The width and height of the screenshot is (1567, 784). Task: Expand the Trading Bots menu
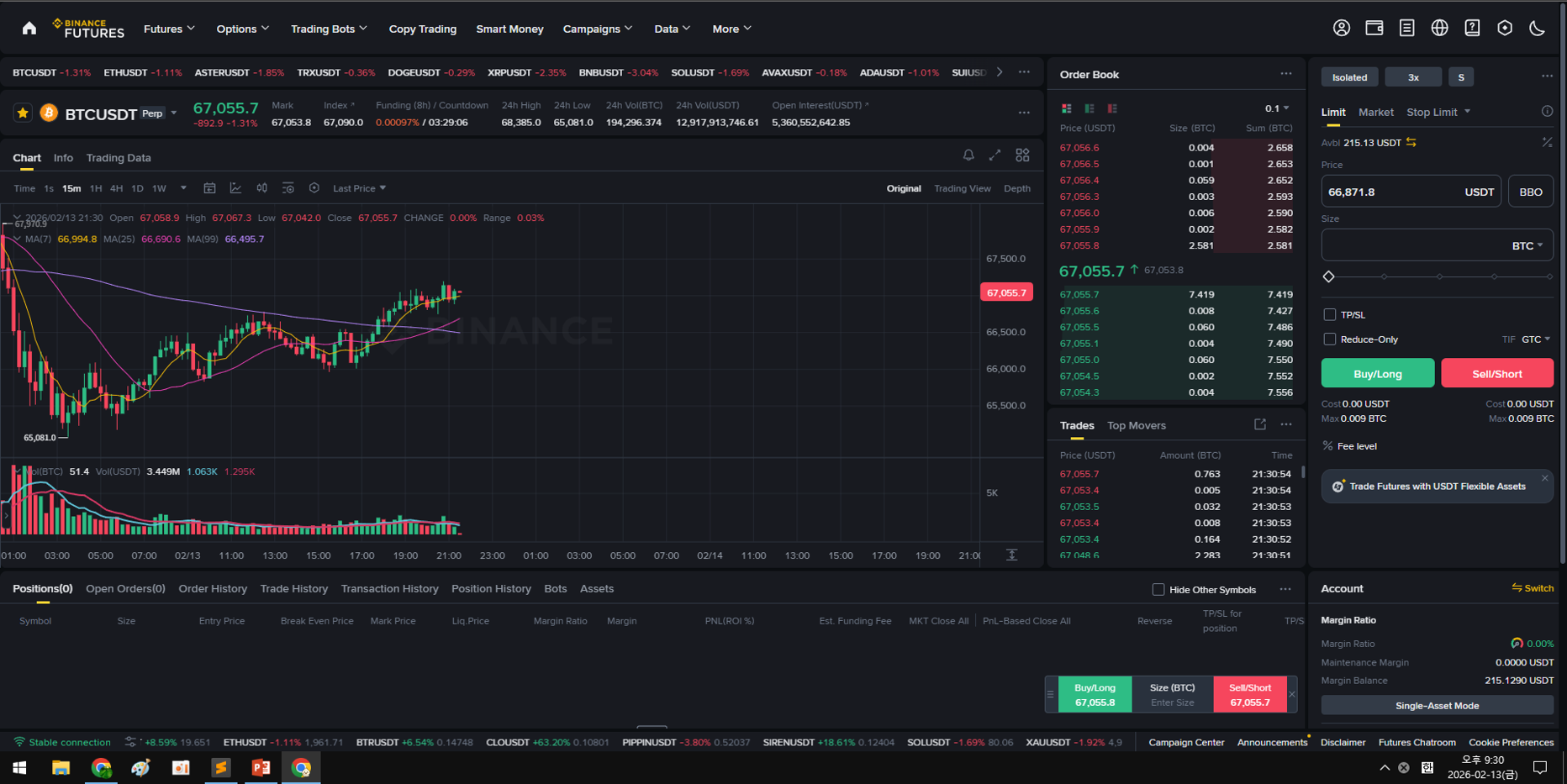coord(329,29)
